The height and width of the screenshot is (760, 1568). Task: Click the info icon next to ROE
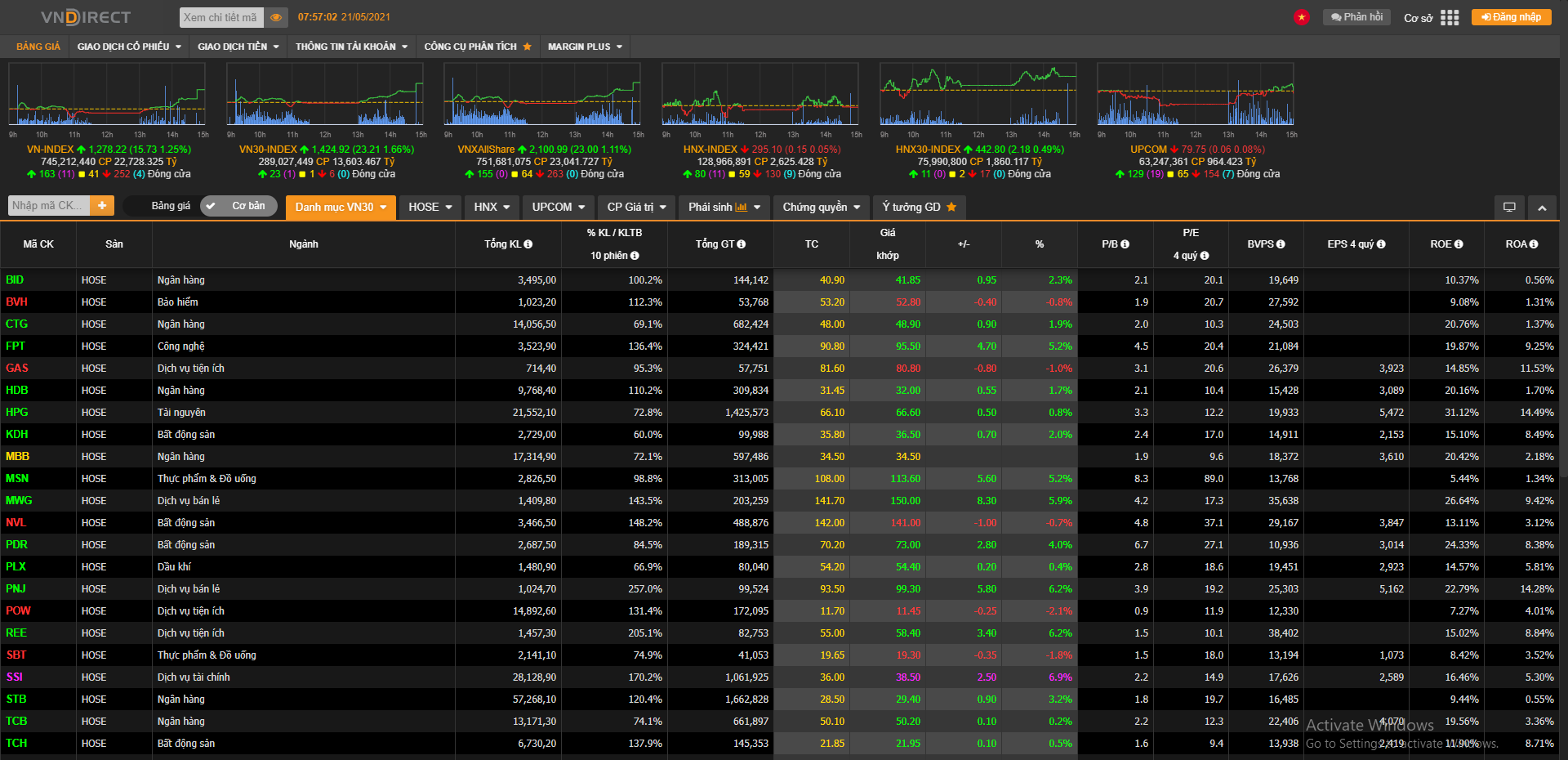(x=1459, y=244)
